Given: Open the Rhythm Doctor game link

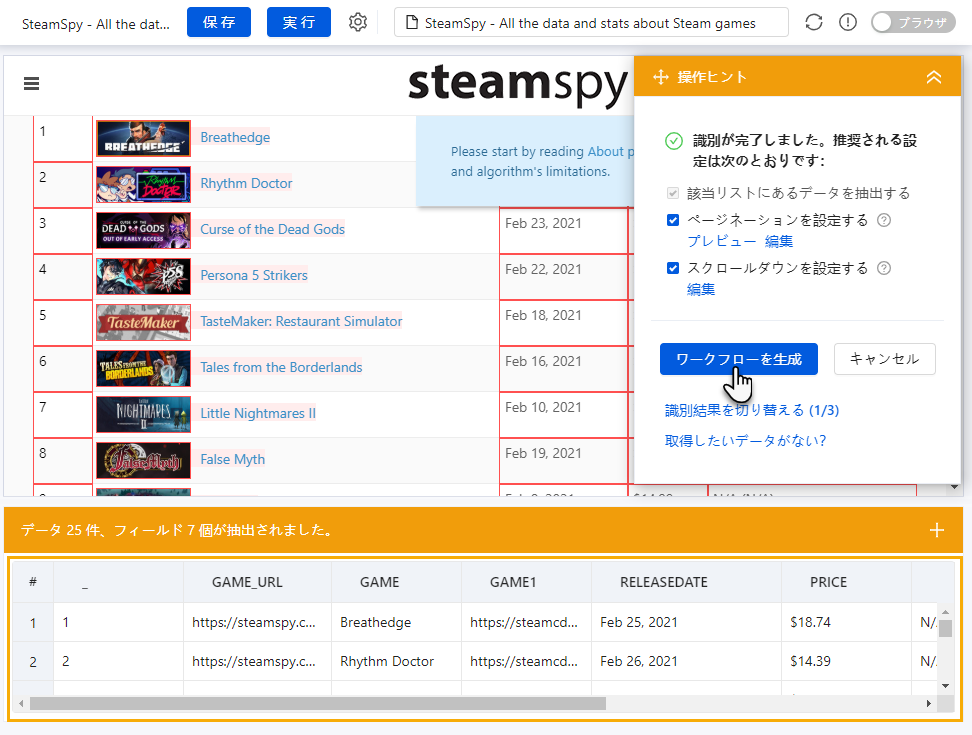Looking at the screenshot, I should pyautogui.click(x=246, y=183).
